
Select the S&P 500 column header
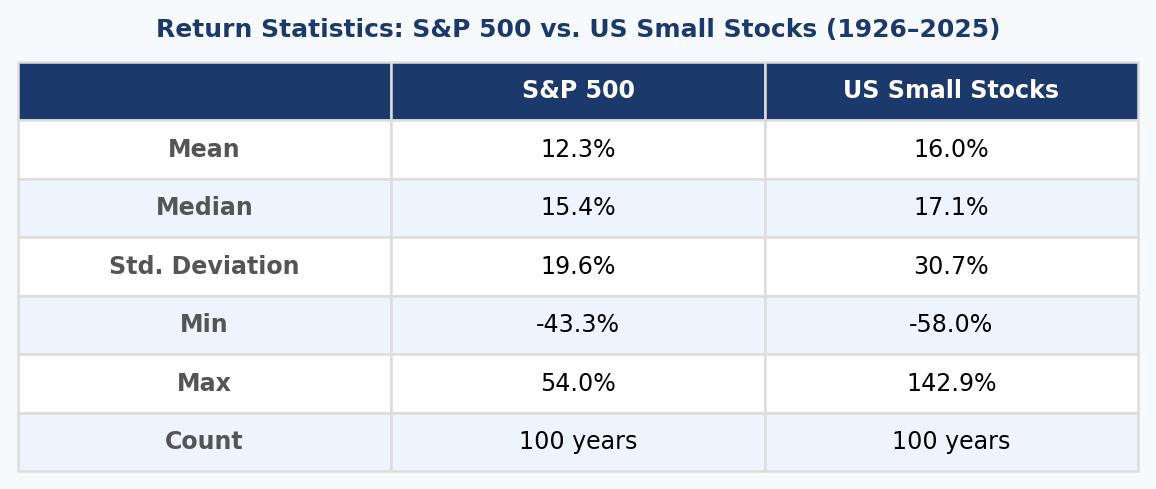578,91
